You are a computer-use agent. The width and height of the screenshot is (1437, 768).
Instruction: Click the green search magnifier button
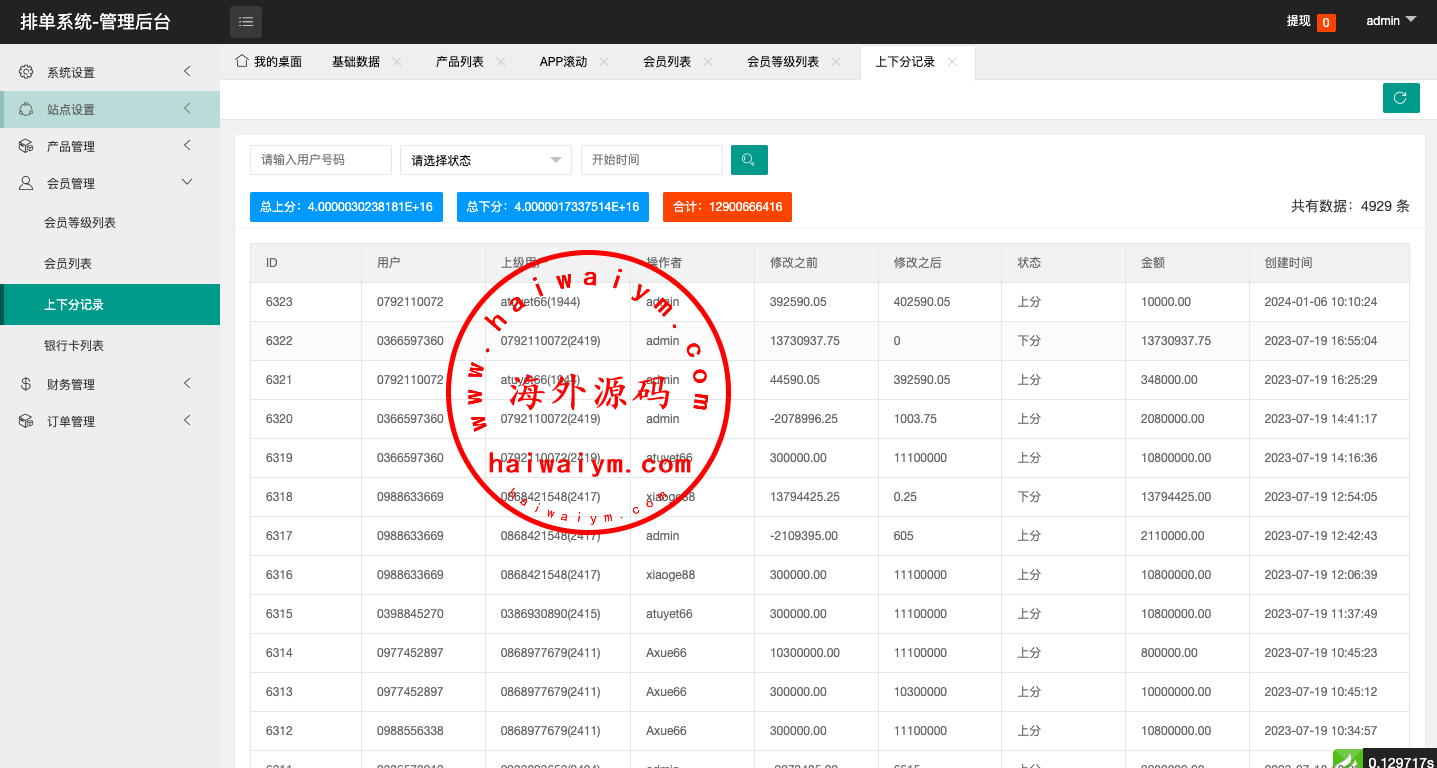(749, 160)
